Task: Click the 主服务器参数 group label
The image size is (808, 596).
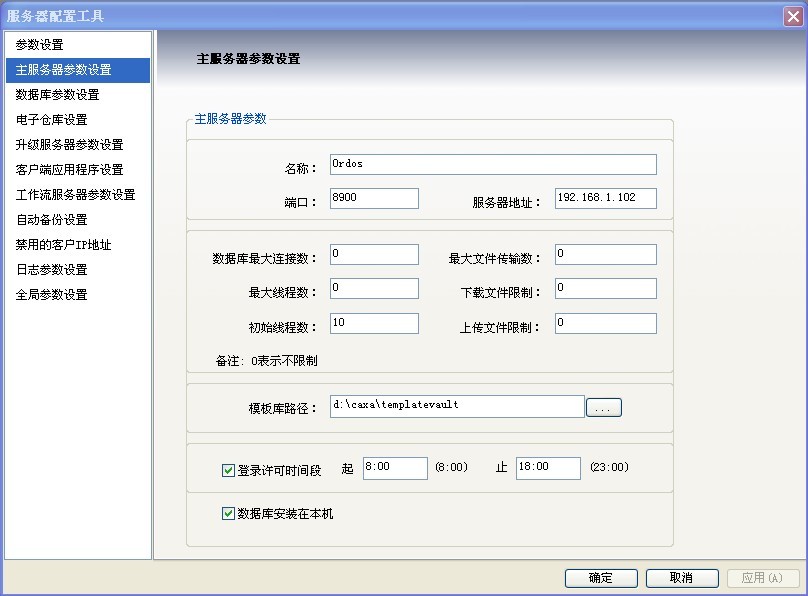Action: tap(230, 119)
